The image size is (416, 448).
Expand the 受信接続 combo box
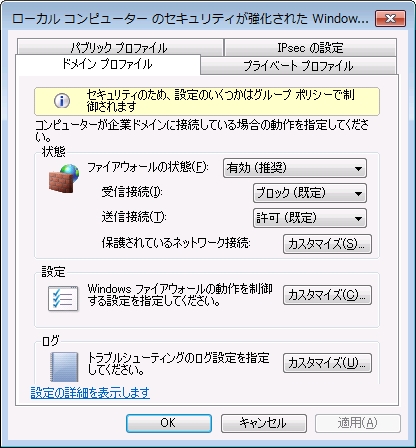point(310,193)
